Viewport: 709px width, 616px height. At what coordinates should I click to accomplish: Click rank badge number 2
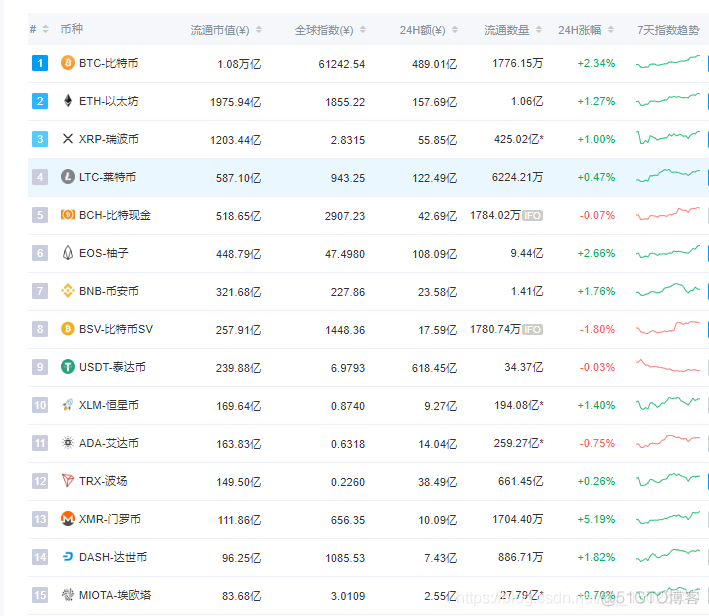(x=40, y=101)
